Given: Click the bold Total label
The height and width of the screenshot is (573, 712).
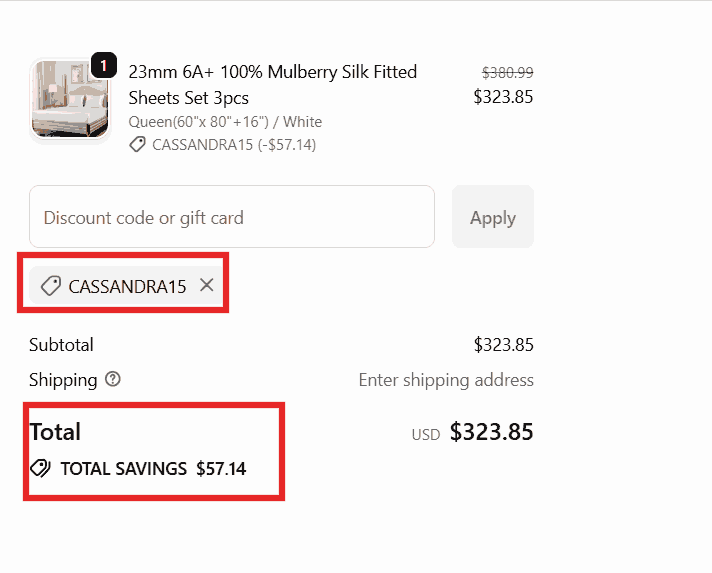Looking at the screenshot, I should coord(55,432).
